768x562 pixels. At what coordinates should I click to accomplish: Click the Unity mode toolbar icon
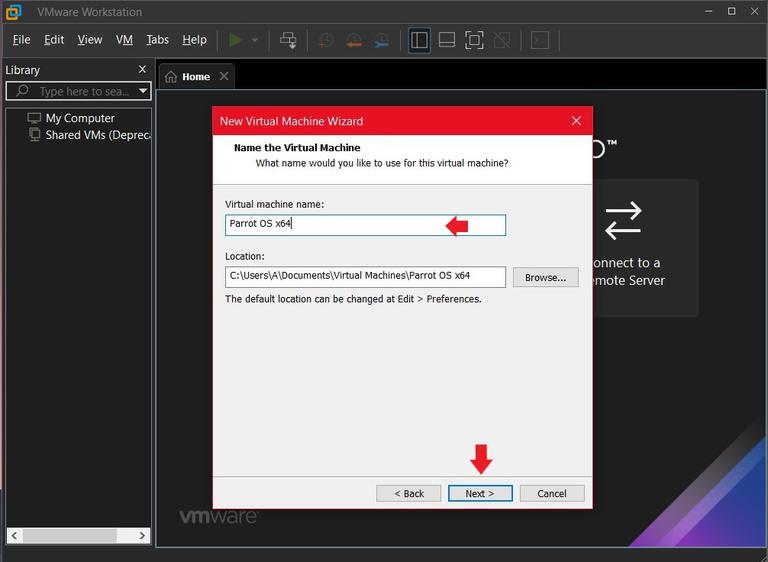(502, 40)
